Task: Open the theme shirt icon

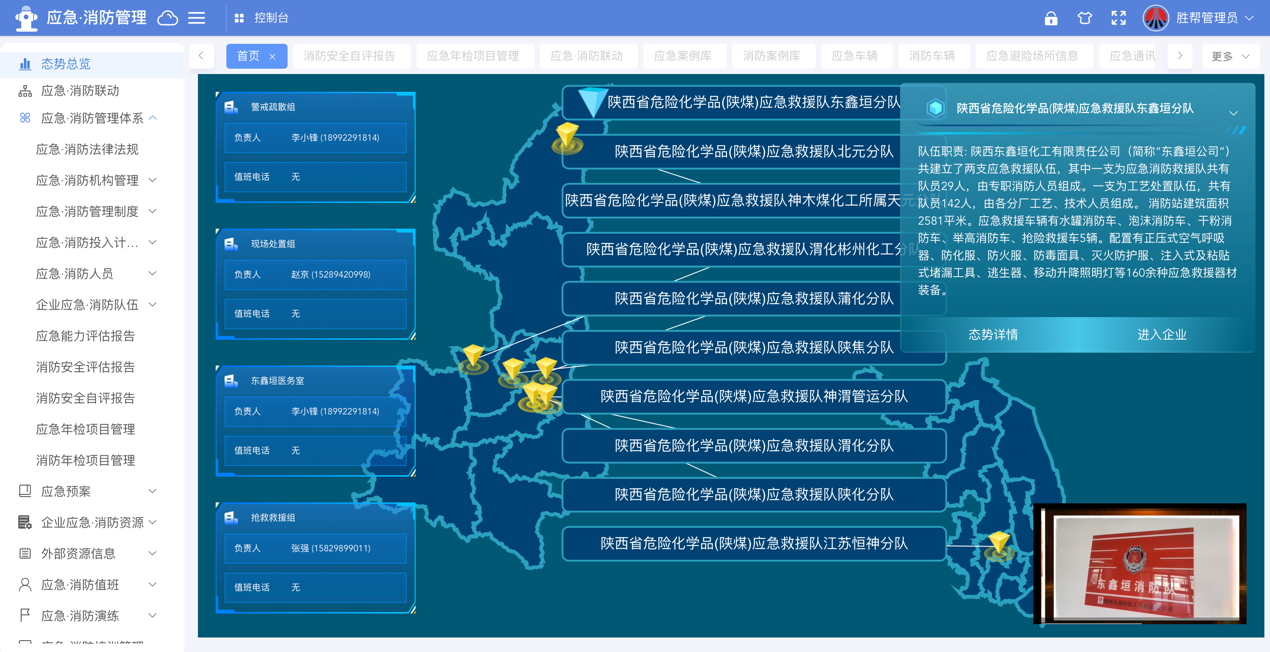Action: coord(1085,18)
